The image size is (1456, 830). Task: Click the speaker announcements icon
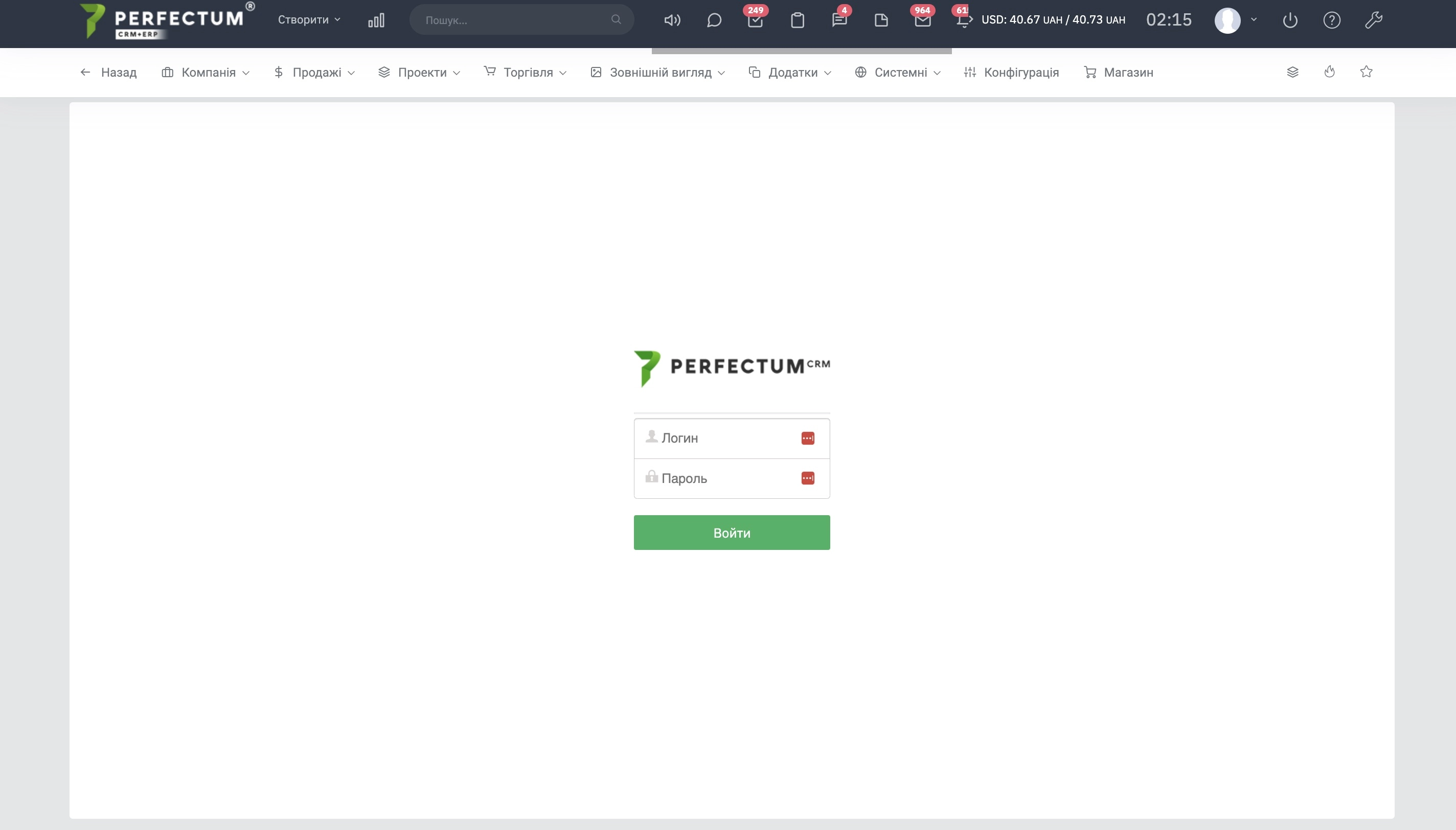coord(672,20)
